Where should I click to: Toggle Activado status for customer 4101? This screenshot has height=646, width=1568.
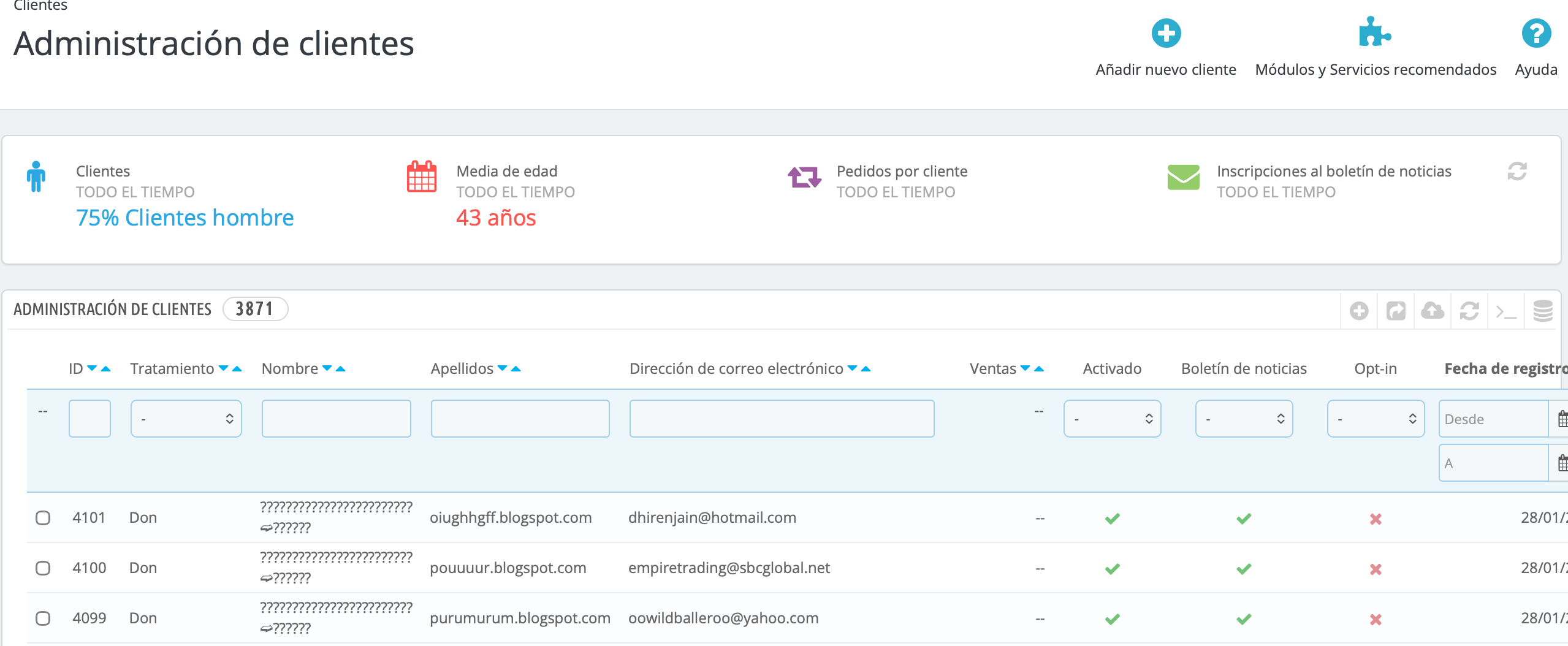pyautogui.click(x=1112, y=519)
